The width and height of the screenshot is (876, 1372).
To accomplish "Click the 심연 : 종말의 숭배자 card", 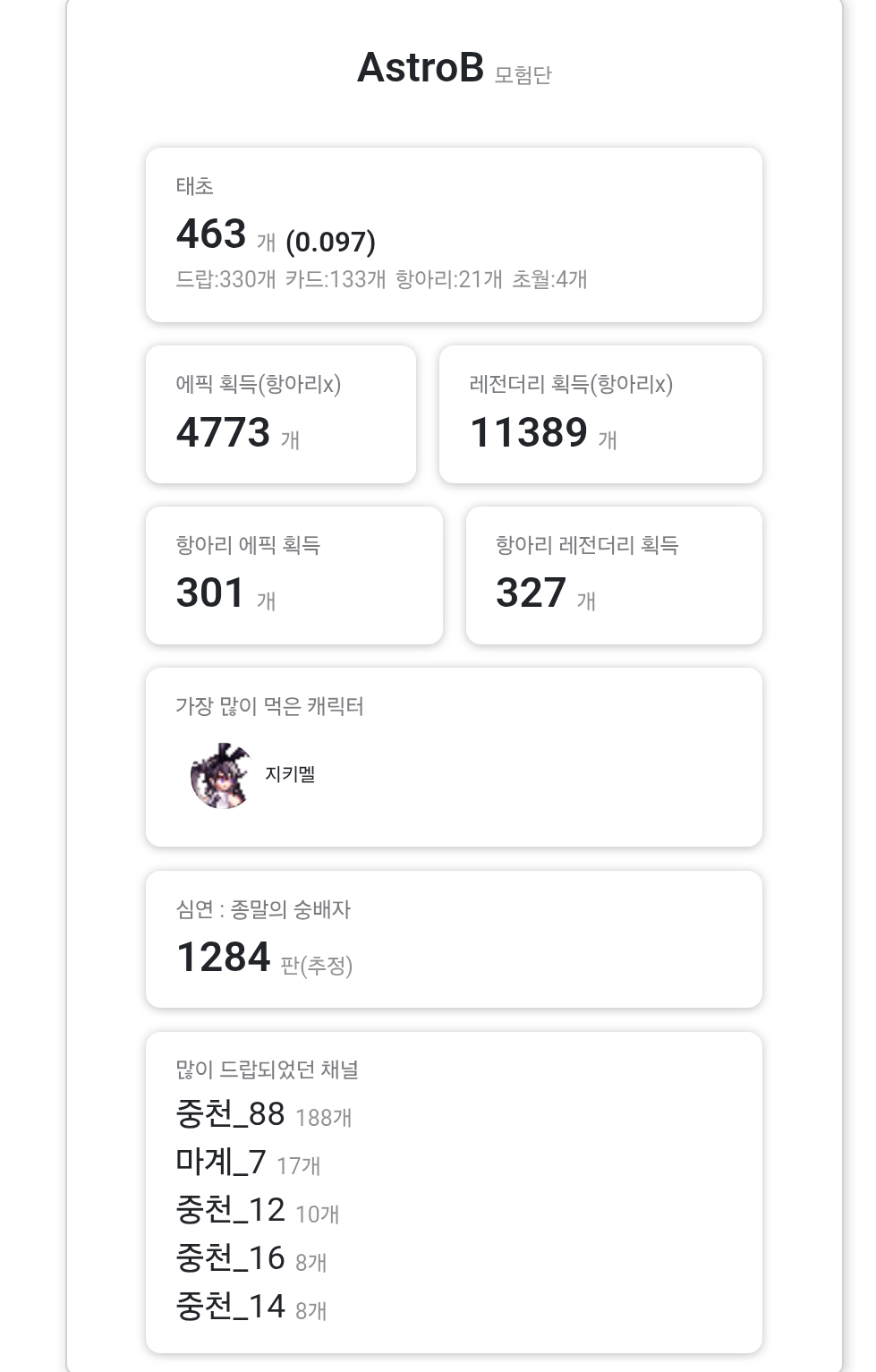I will pyautogui.click(x=453, y=939).
